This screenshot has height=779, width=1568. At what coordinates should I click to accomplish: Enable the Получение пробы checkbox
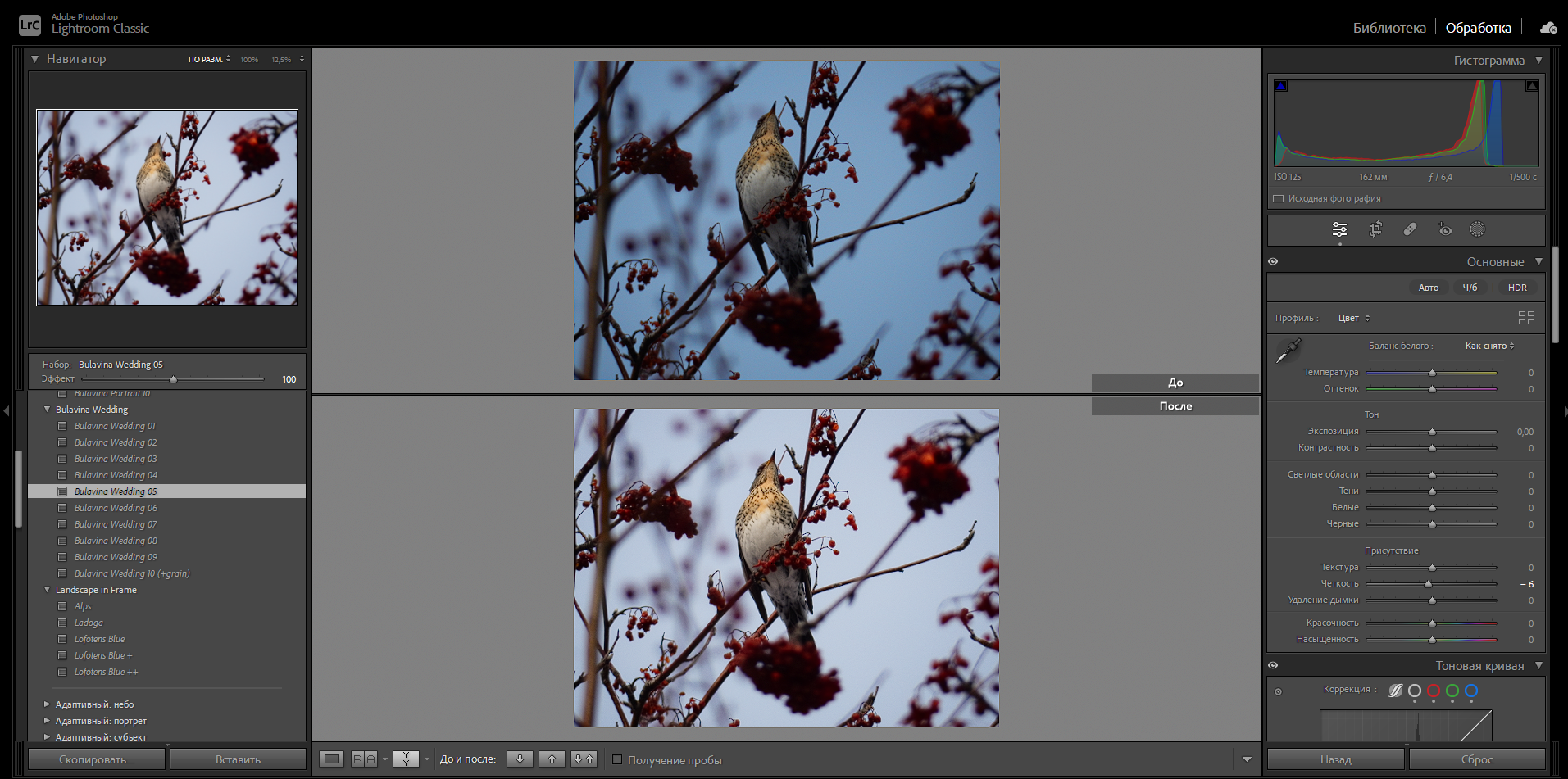pyautogui.click(x=617, y=759)
